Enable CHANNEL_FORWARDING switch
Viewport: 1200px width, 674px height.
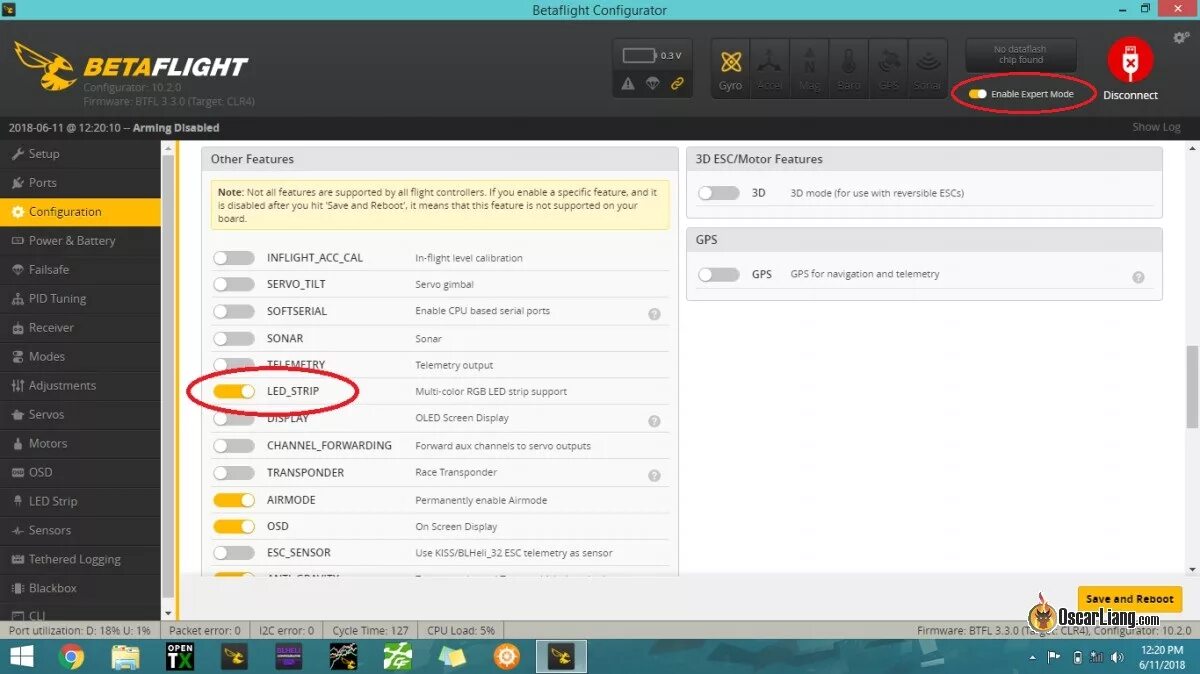234,446
